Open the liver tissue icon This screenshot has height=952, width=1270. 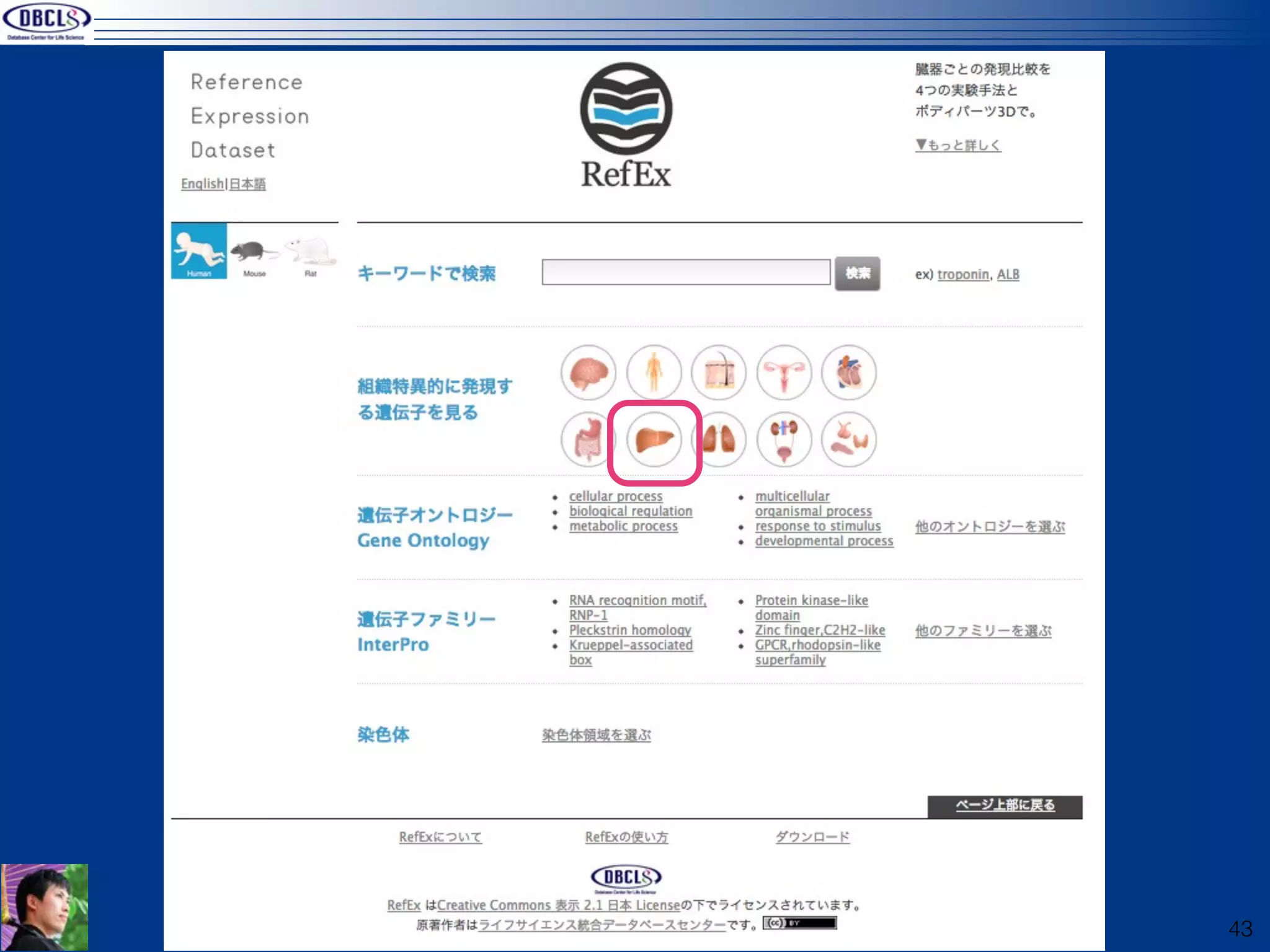click(654, 439)
